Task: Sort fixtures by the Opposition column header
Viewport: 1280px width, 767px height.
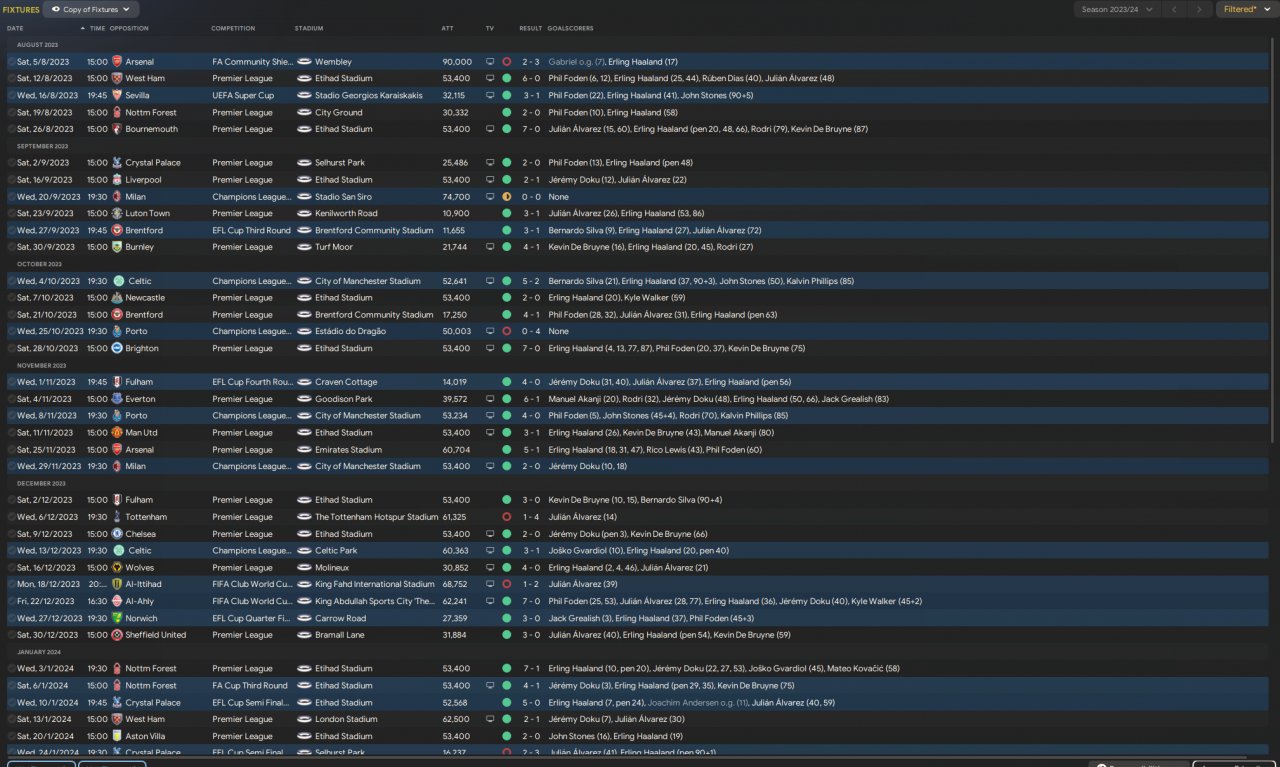Action: [x=129, y=29]
